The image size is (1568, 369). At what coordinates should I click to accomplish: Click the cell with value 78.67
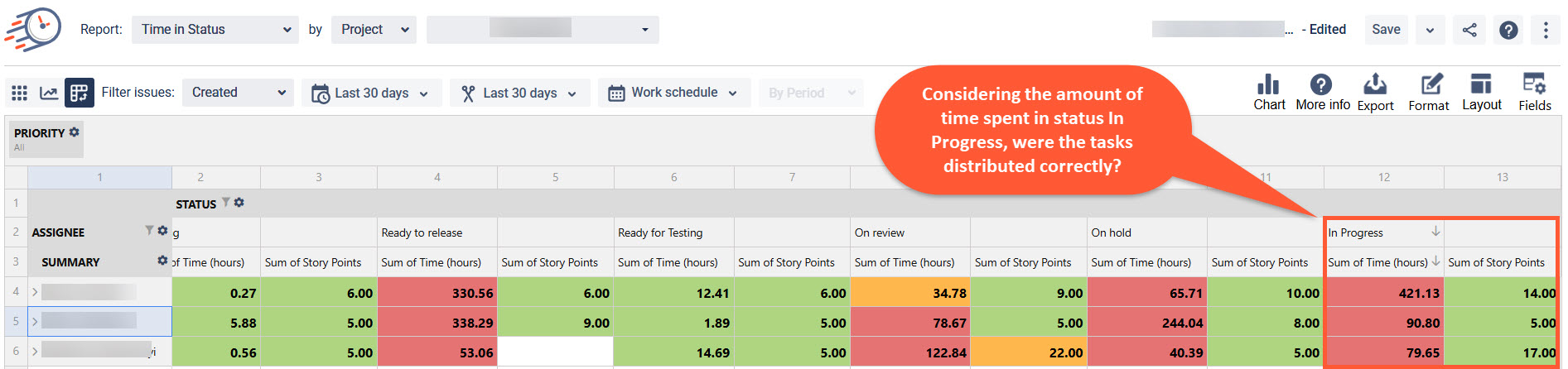(x=910, y=322)
